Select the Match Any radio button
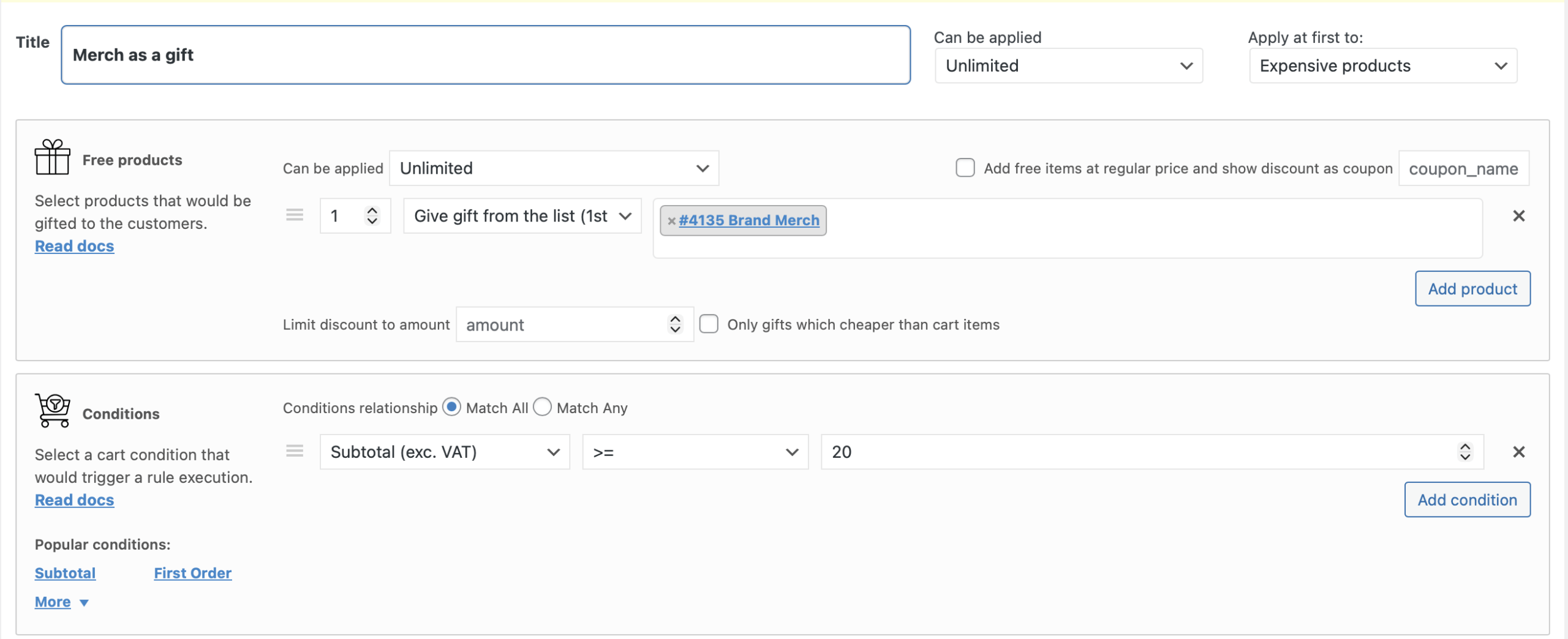Viewport: 1568px width, 639px height. [x=543, y=408]
